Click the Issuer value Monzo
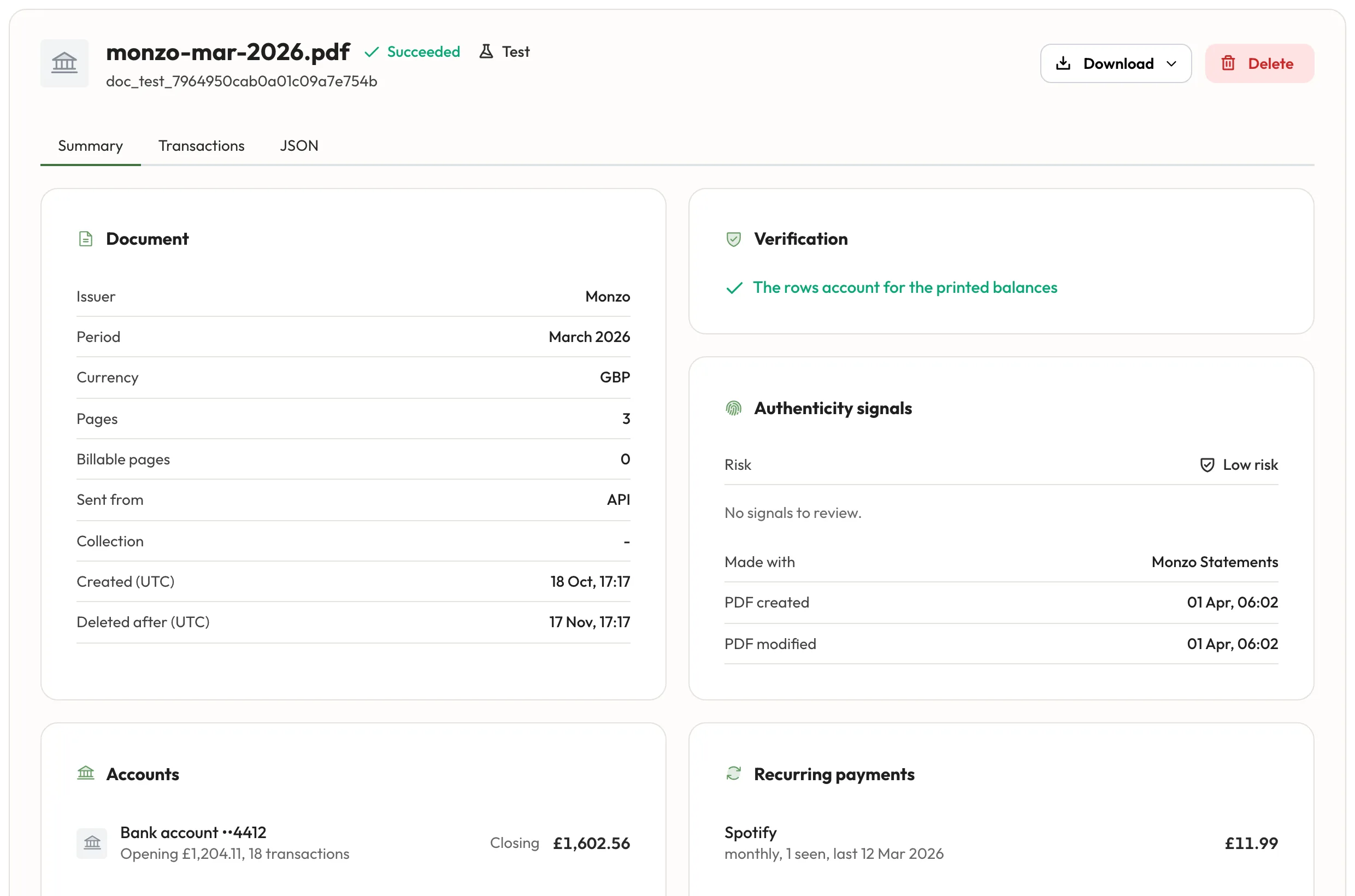Viewport: 1355px width, 896px height. point(608,297)
